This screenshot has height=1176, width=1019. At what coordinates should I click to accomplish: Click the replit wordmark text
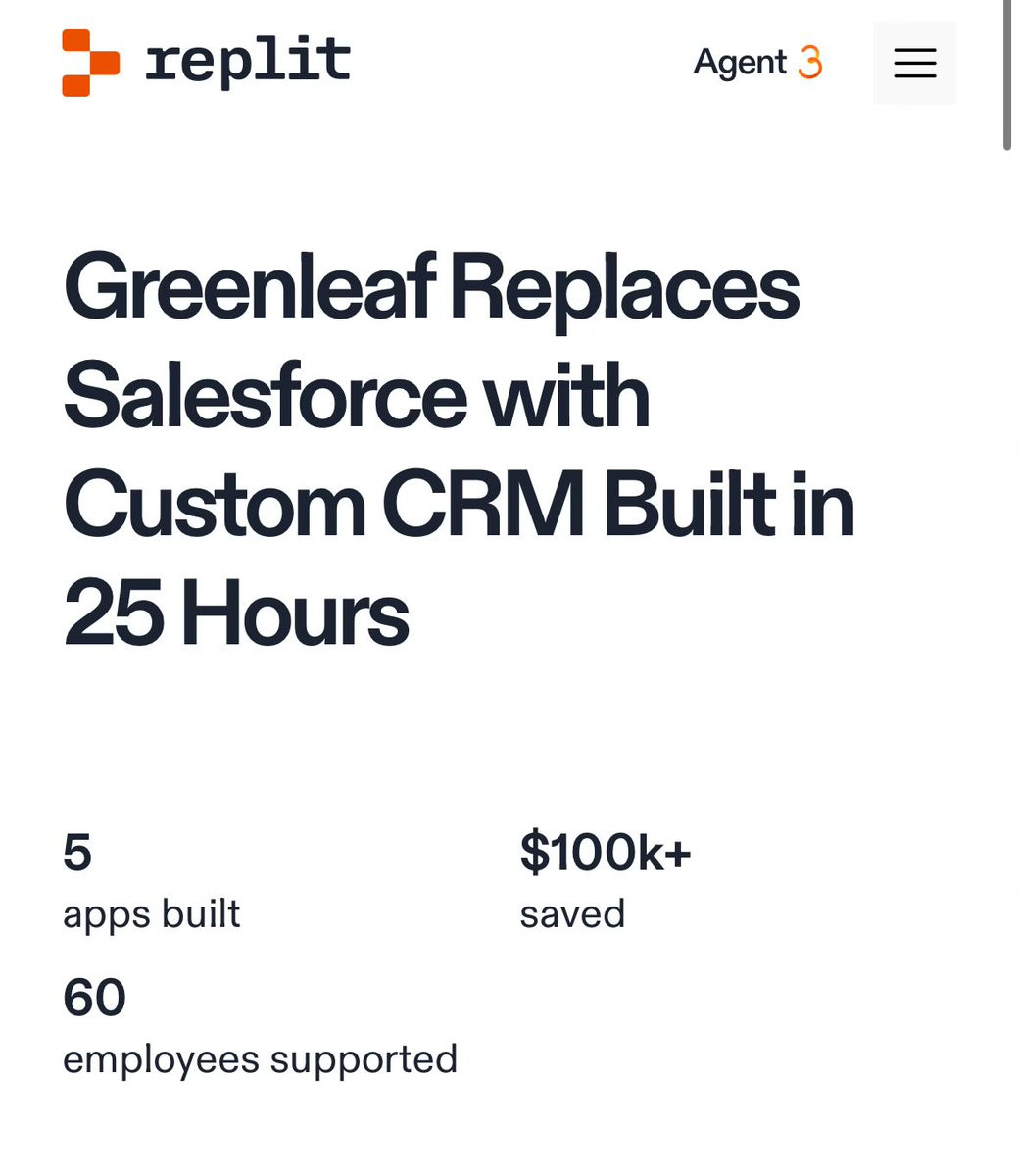coord(248,63)
